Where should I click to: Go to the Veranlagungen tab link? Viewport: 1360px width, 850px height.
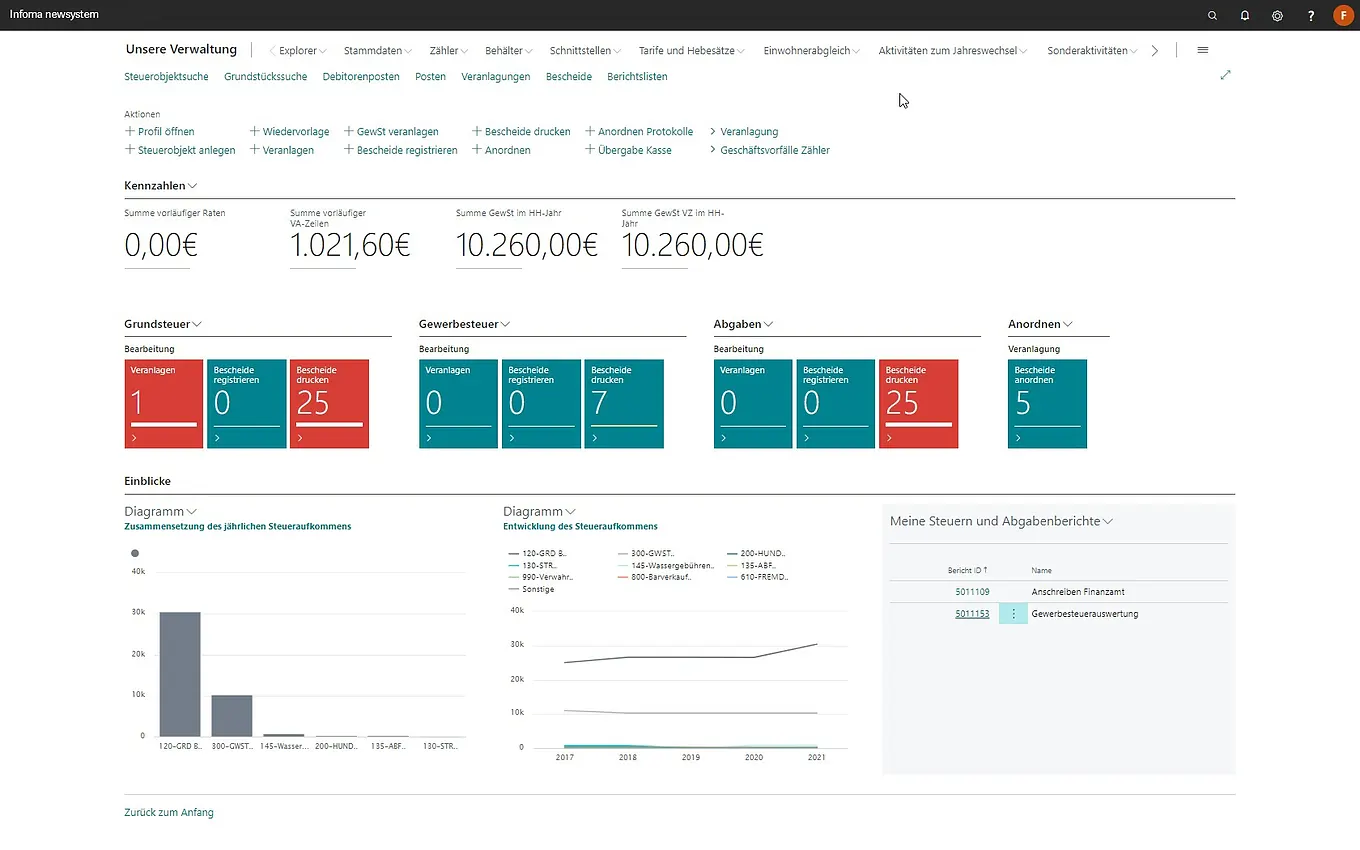click(x=495, y=77)
